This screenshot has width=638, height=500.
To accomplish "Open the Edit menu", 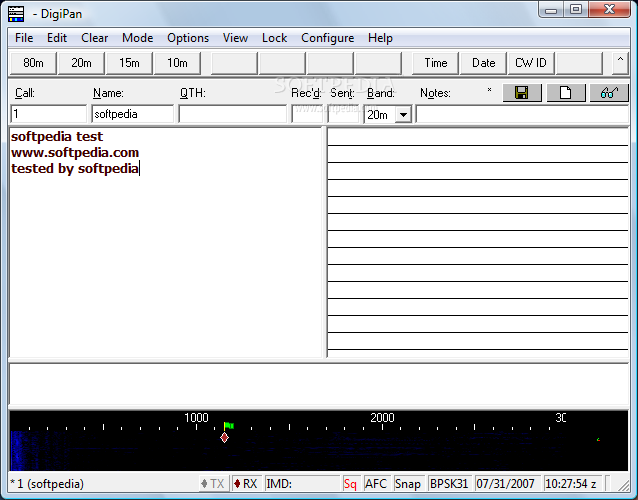I will pyautogui.click(x=57, y=38).
